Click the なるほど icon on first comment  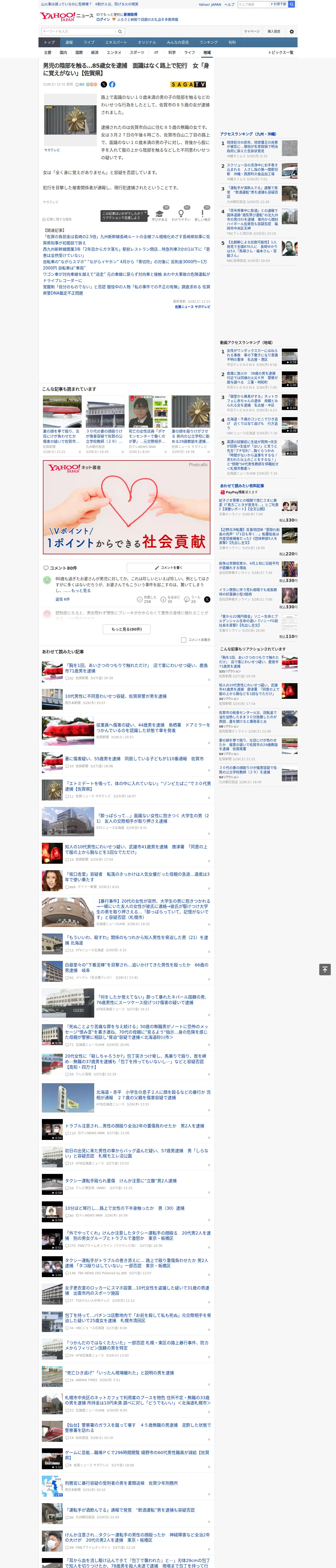pos(164,599)
